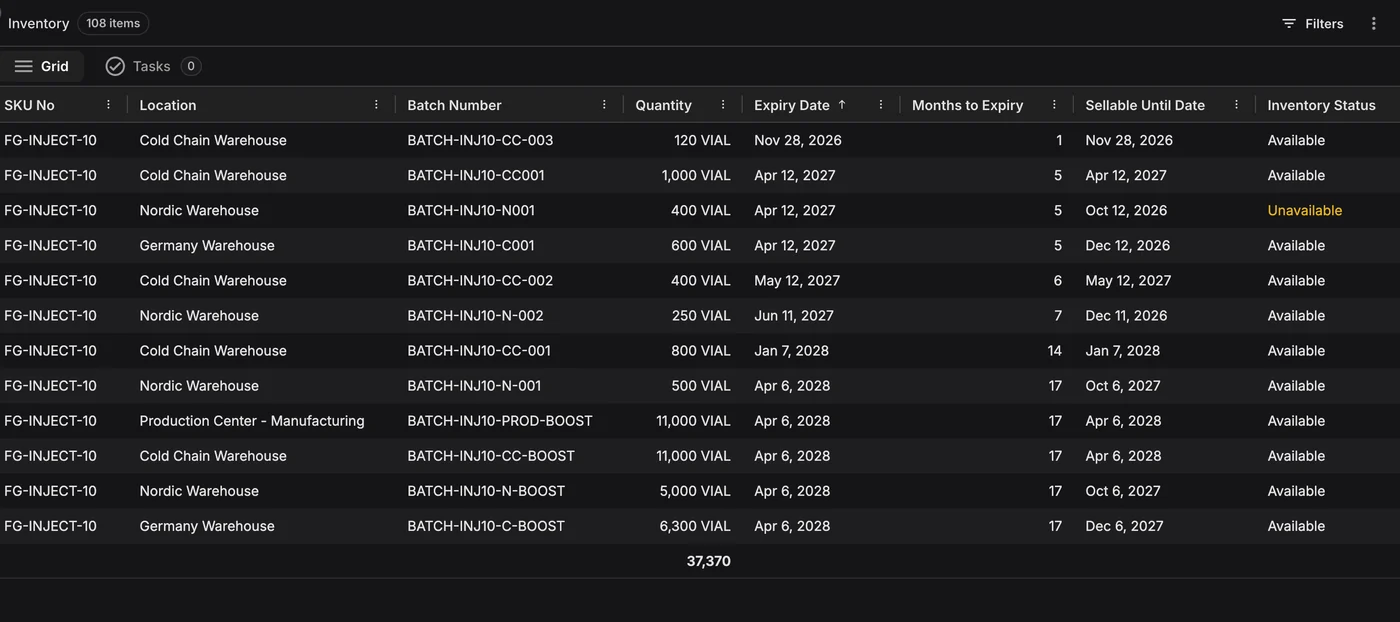Click expiry date May 12, 2027
Image resolution: width=1400 pixels, height=622 pixels.
797,280
